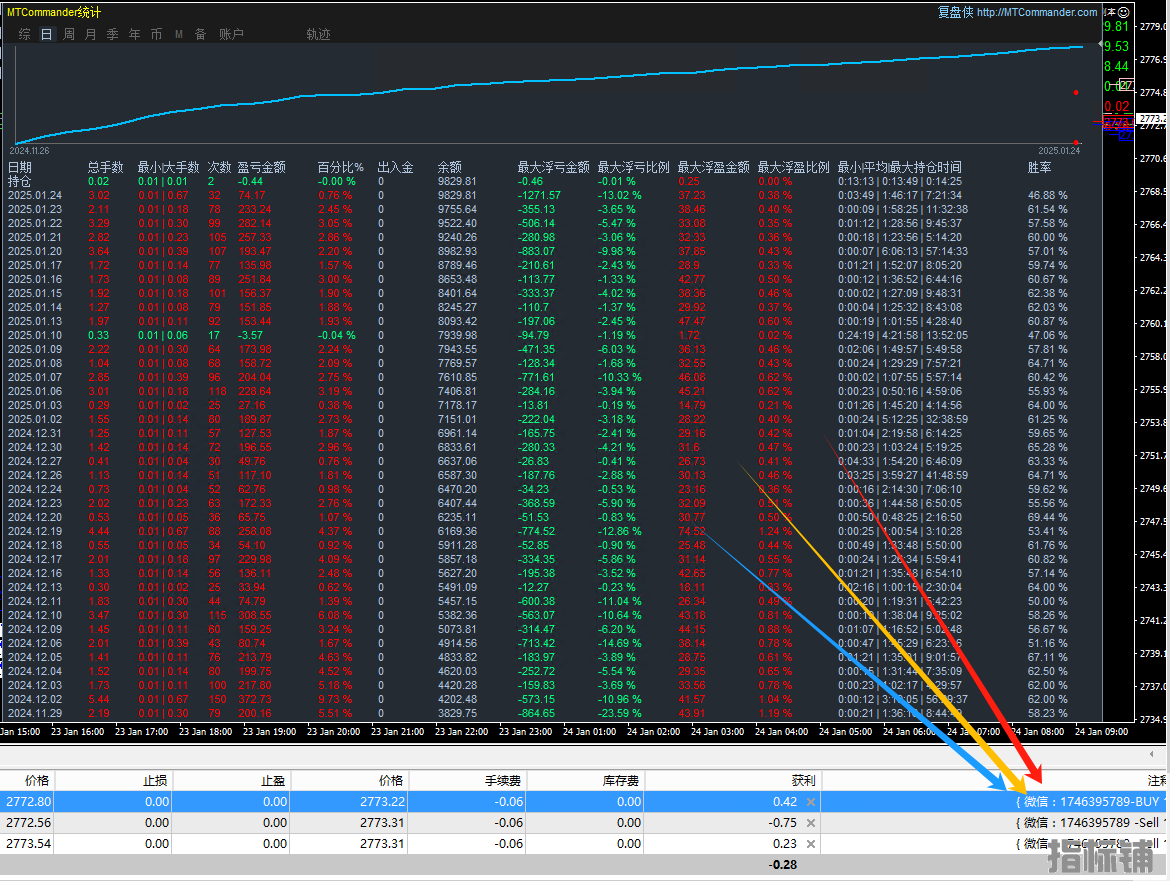The image size is (1170, 881).
Task: Select the M tab
Action: (178, 34)
